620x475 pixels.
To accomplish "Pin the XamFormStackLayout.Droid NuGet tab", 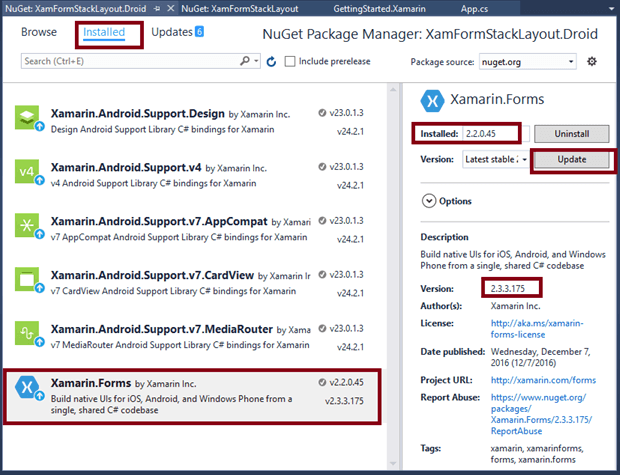I will pos(157,8).
